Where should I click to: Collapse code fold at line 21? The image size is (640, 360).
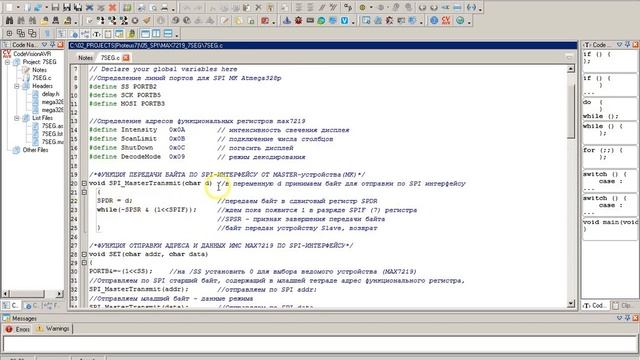84,192
